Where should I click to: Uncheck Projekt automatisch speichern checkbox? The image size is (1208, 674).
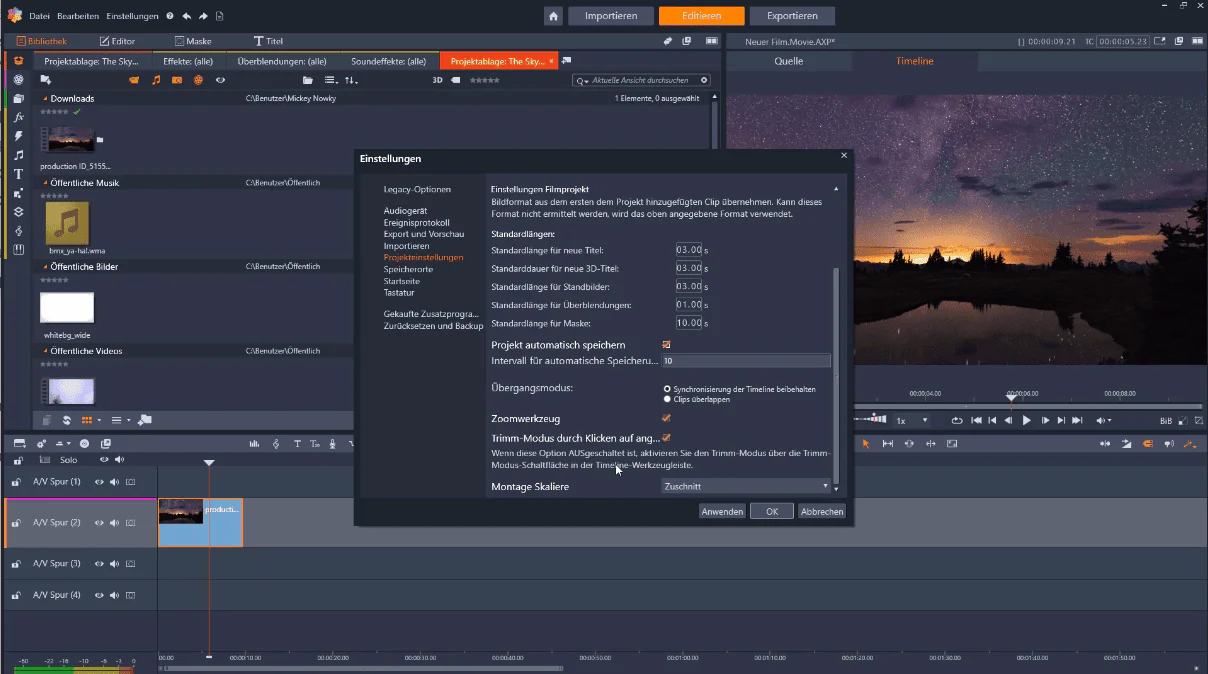[x=666, y=345]
